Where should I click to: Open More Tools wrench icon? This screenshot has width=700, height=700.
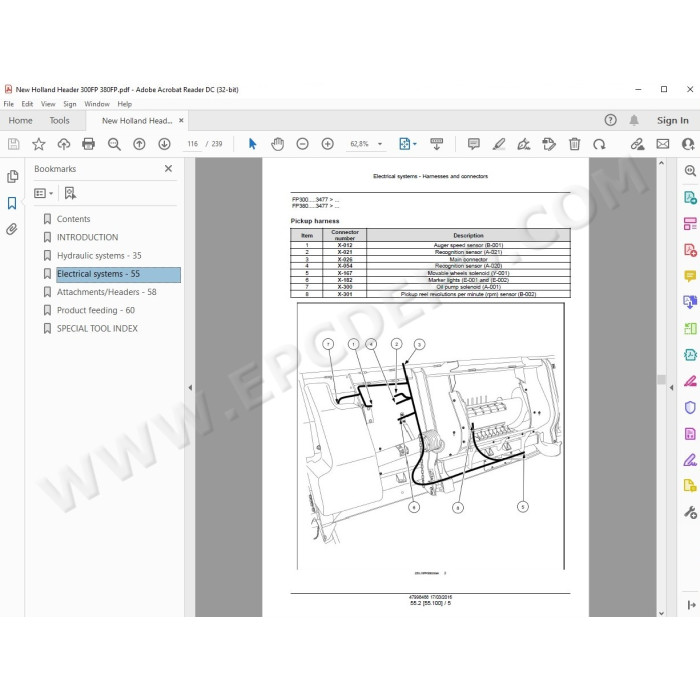(690, 512)
